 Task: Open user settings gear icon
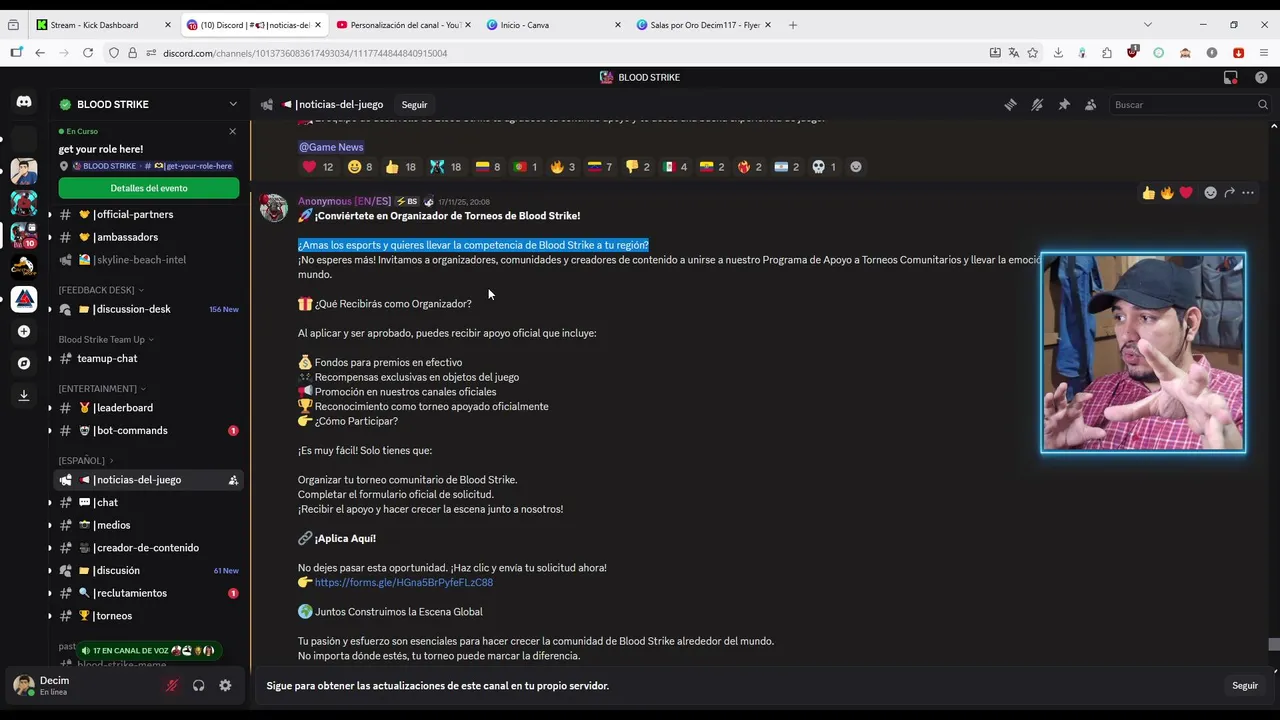click(225, 685)
